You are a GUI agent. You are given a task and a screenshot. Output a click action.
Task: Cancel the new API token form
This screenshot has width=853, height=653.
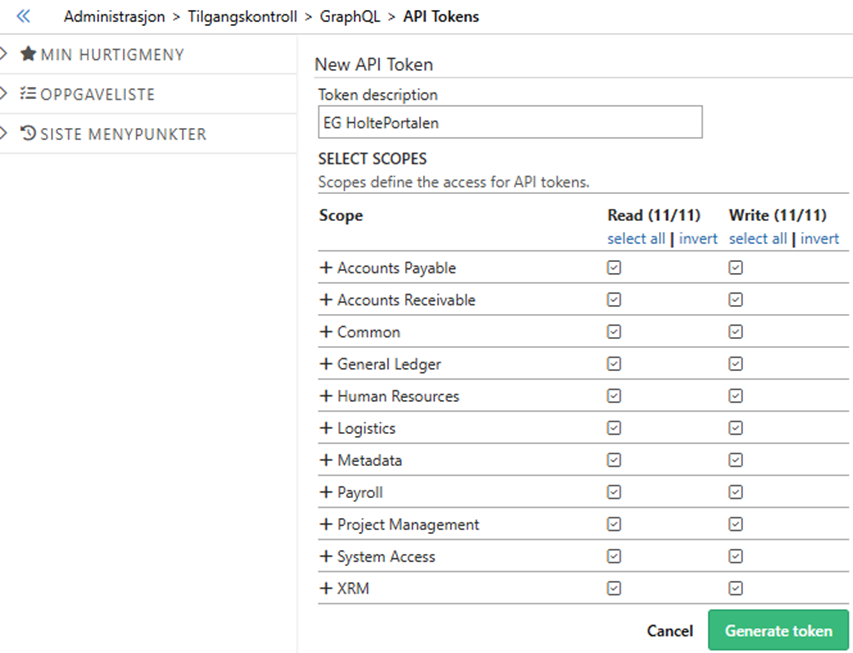(x=669, y=631)
